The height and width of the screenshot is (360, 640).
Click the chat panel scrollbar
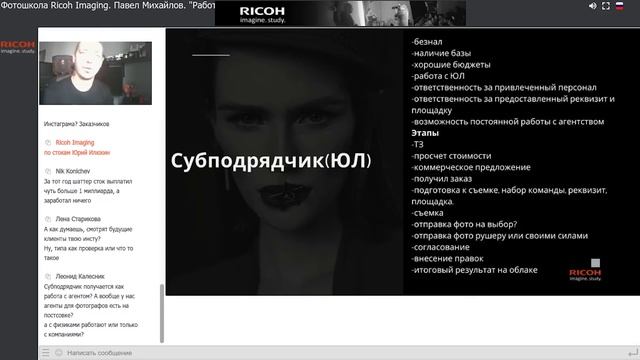[162, 313]
